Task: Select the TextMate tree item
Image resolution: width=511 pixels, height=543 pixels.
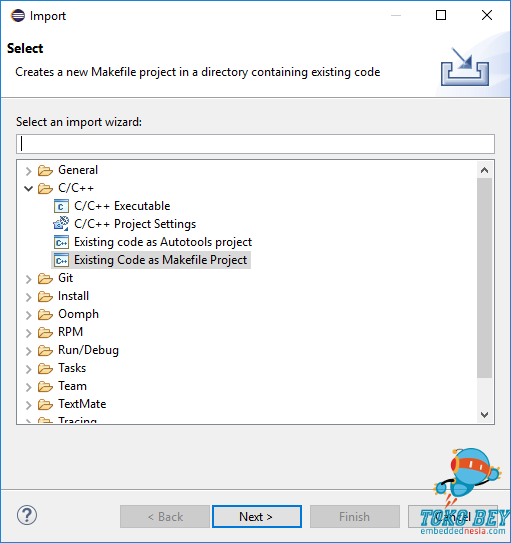Action: click(x=82, y=404)
